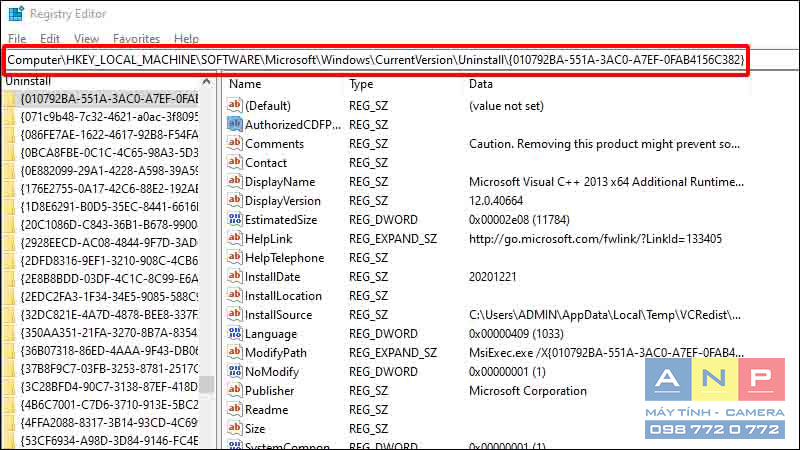Screen dimensions: 800x450
Task: Select the {2DFD8316-9EF1-3210 key
Action: pos(109,261)
